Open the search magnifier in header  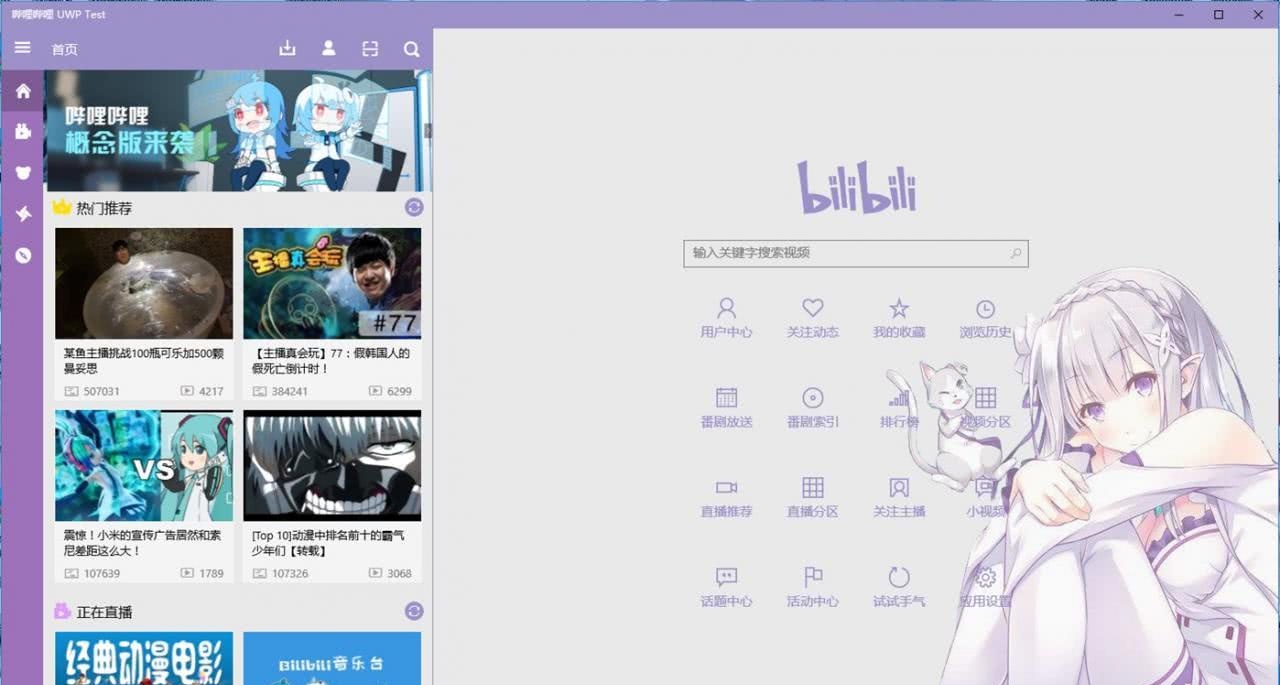pyautogui.click(x=411, y=48)
